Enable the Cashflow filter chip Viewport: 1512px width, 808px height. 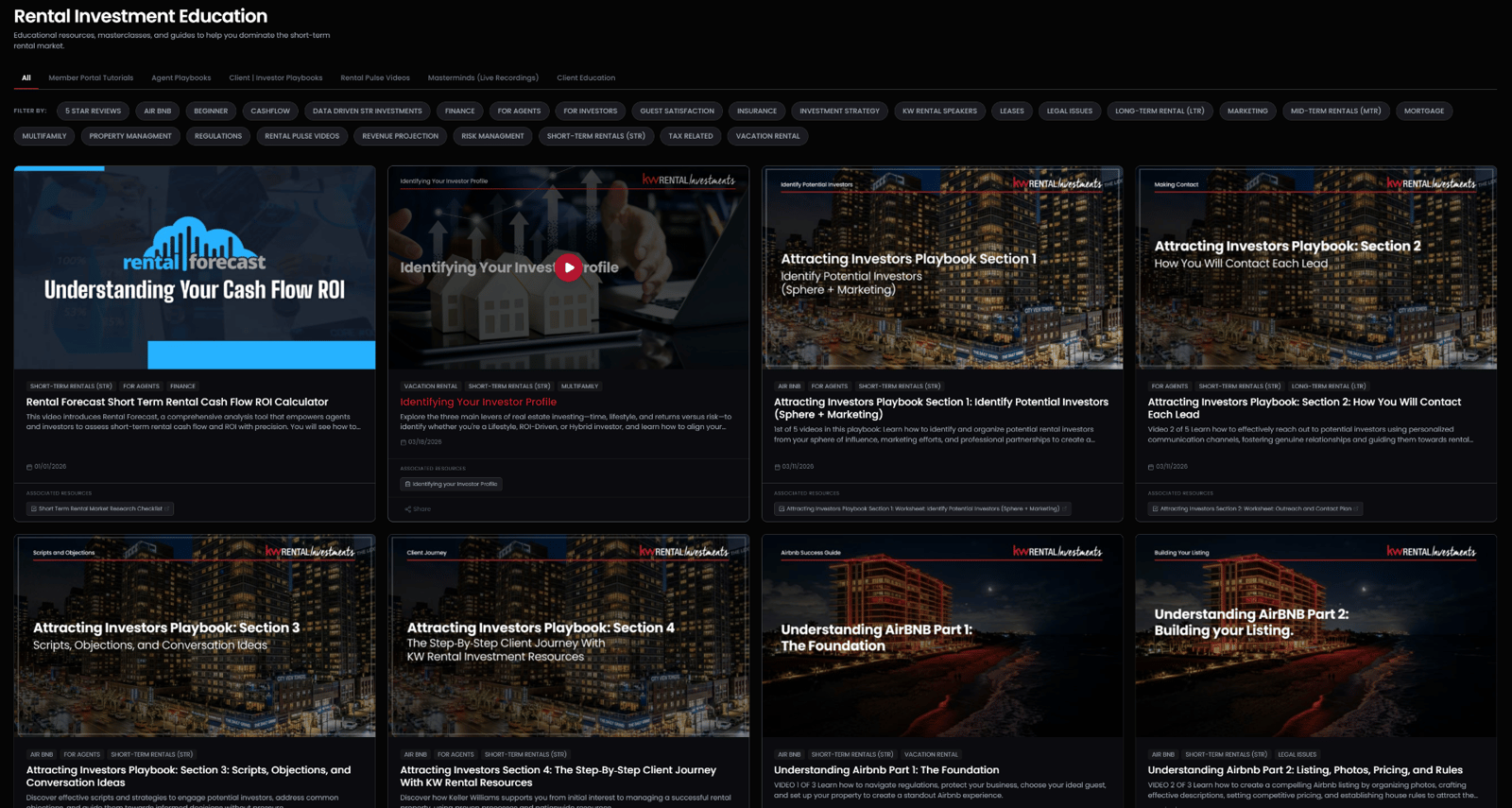pos(270,111)
